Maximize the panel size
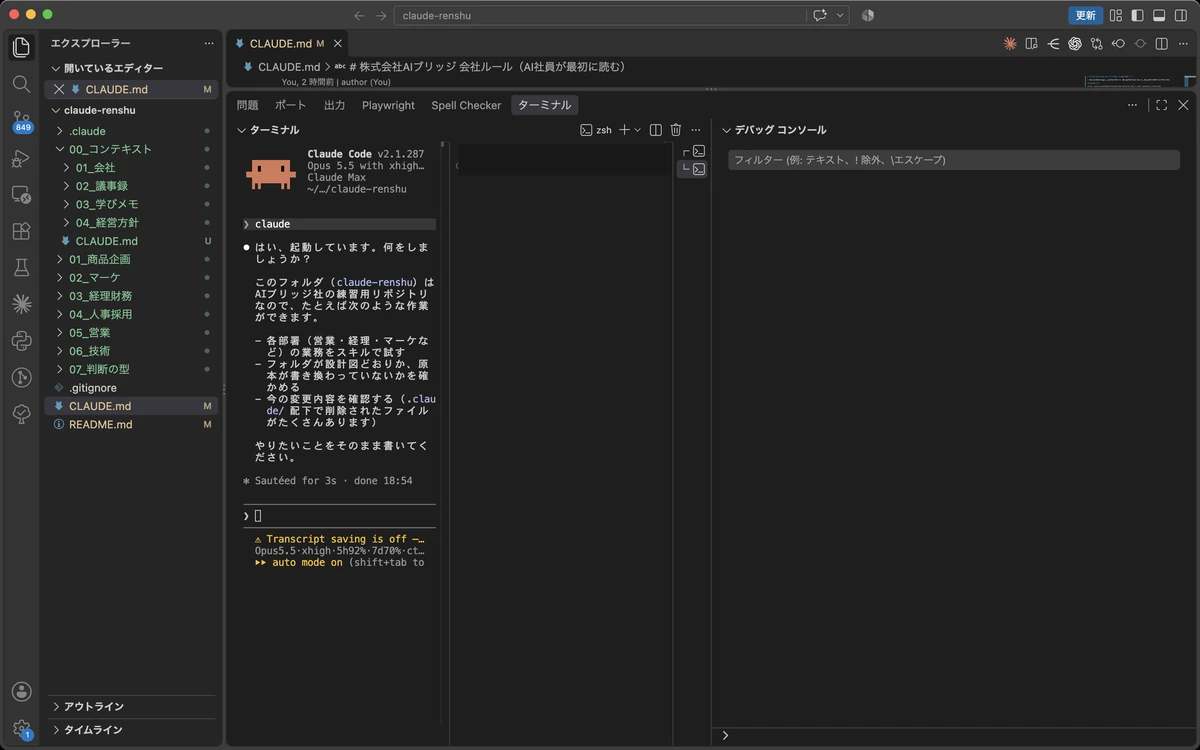1200x750 pixels. (x=1161, y=105)
